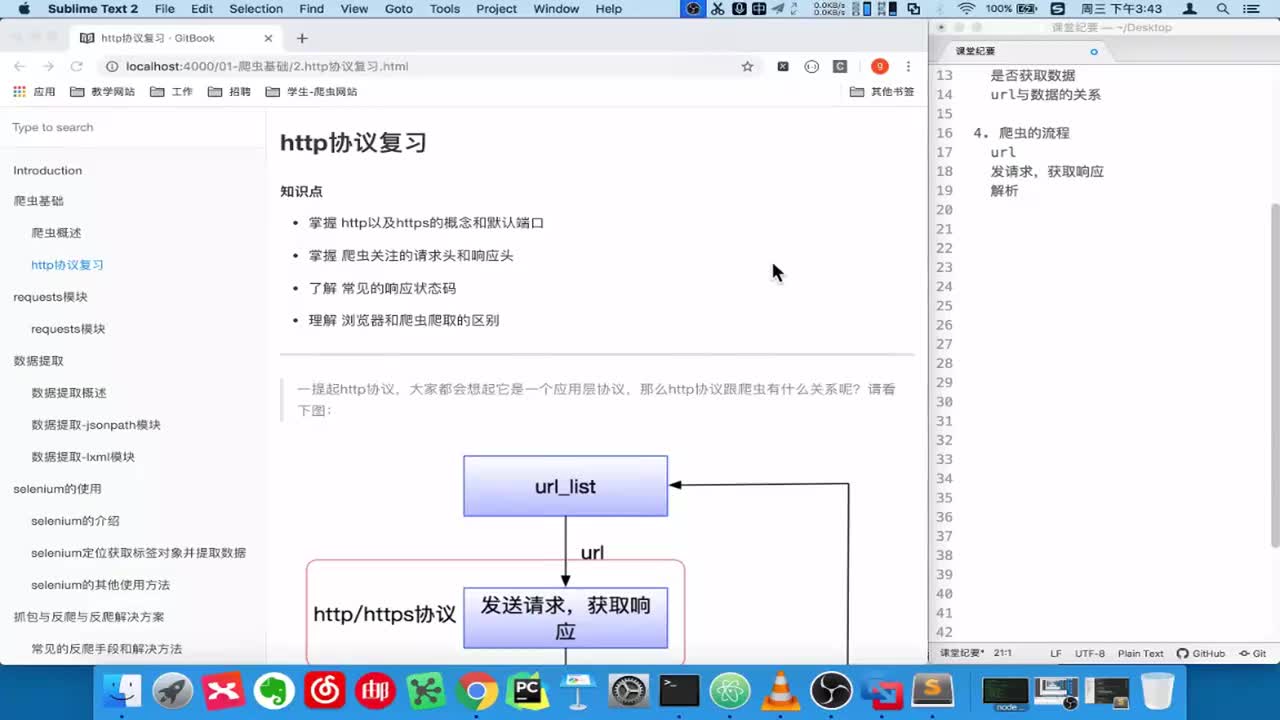Click line 16 text 爬虫的流程

tap(1033, 133)
